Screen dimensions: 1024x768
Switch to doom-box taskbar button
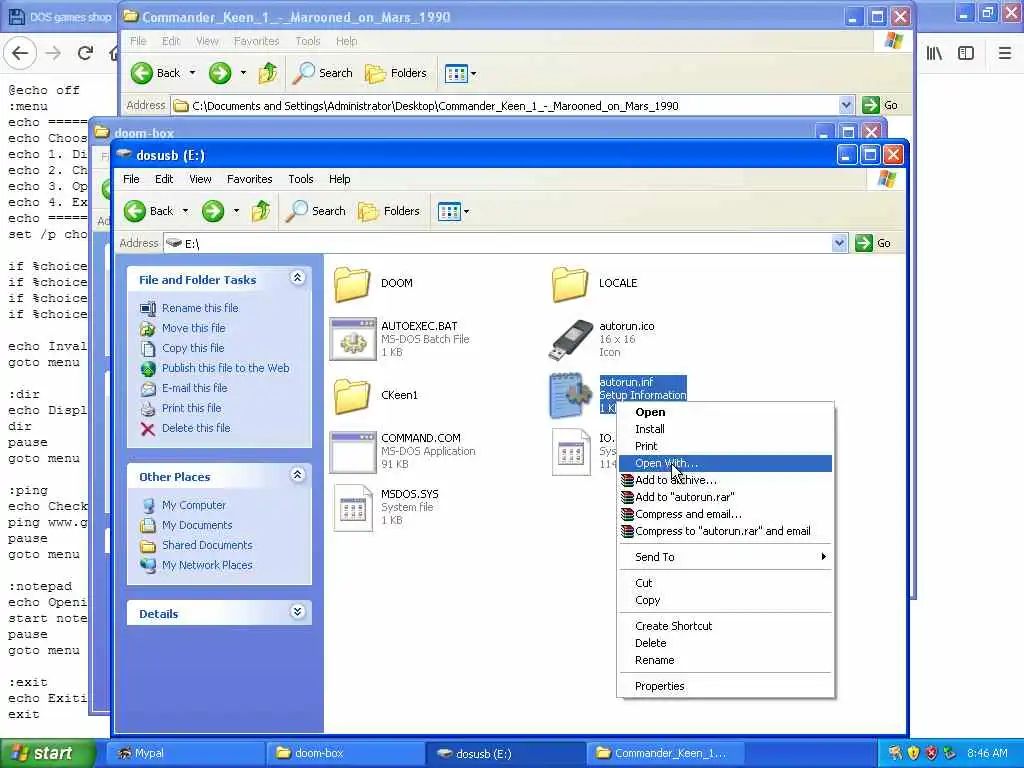point(346,754)
